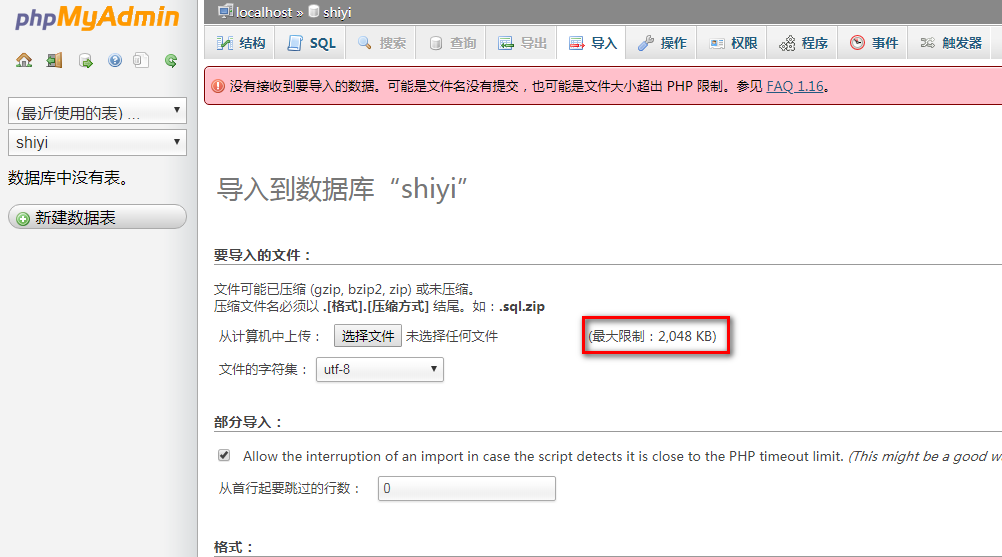Open the 导出 tab
The height and width of the screenshot is (557, 1002).
522,43
